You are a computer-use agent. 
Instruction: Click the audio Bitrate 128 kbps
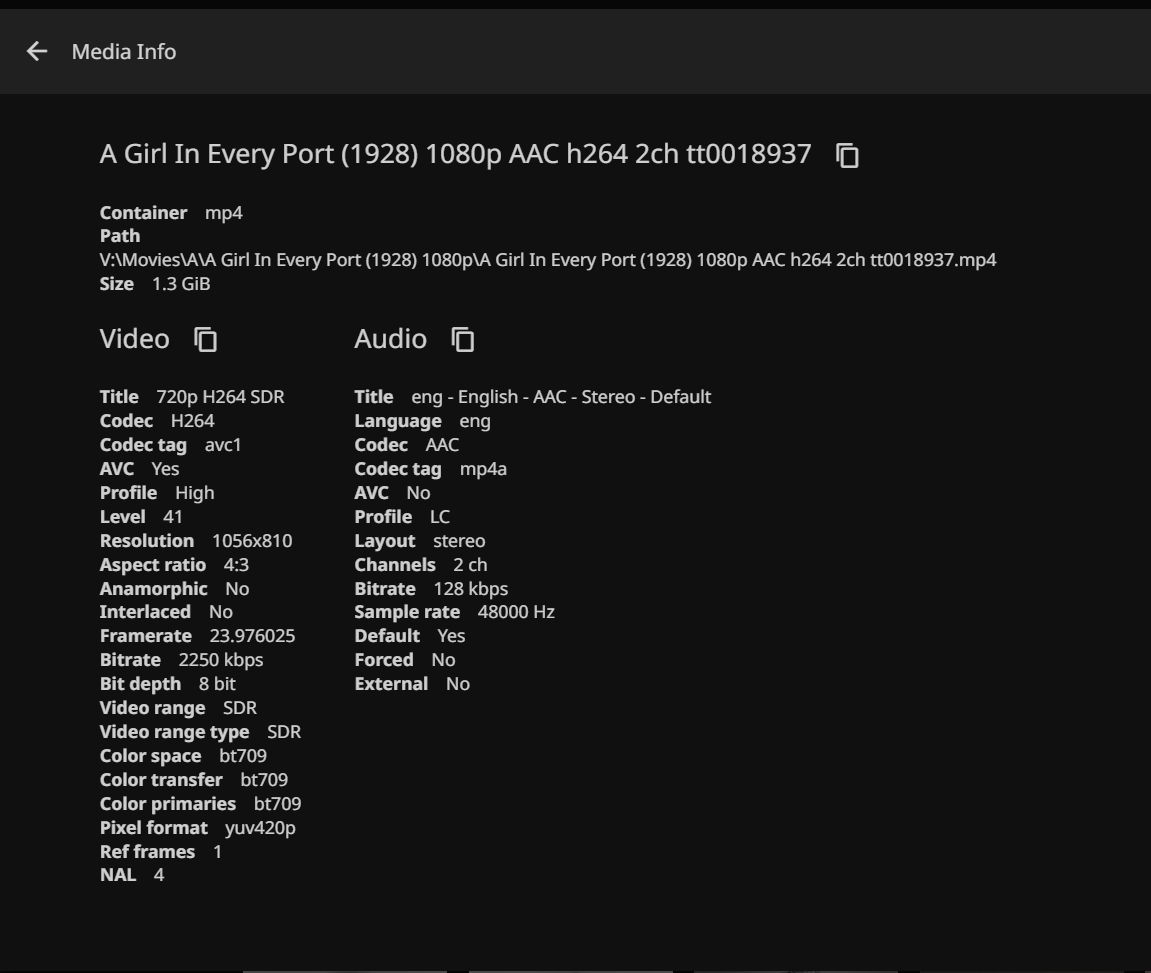471,589
